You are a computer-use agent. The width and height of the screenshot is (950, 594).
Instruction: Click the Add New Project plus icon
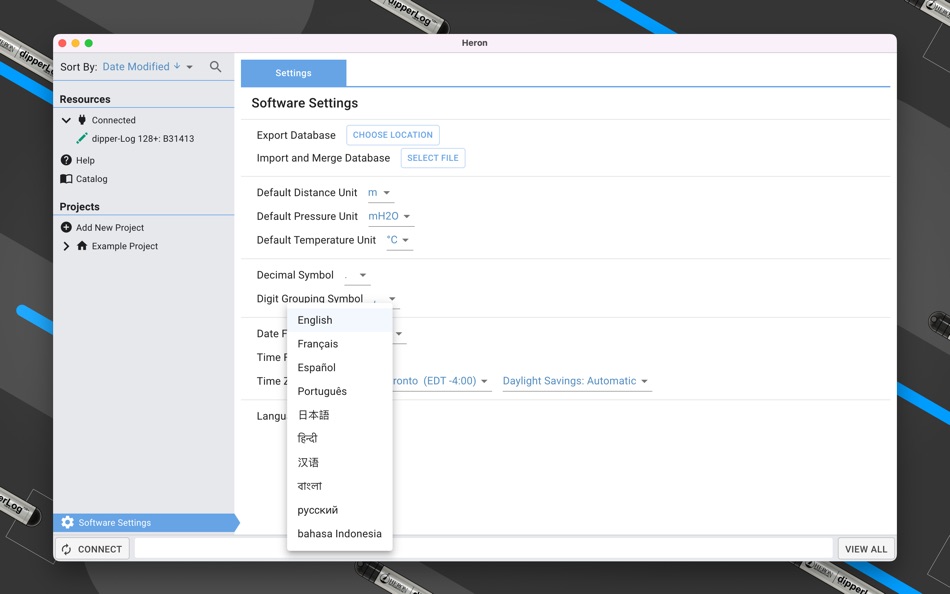(66, 227)
